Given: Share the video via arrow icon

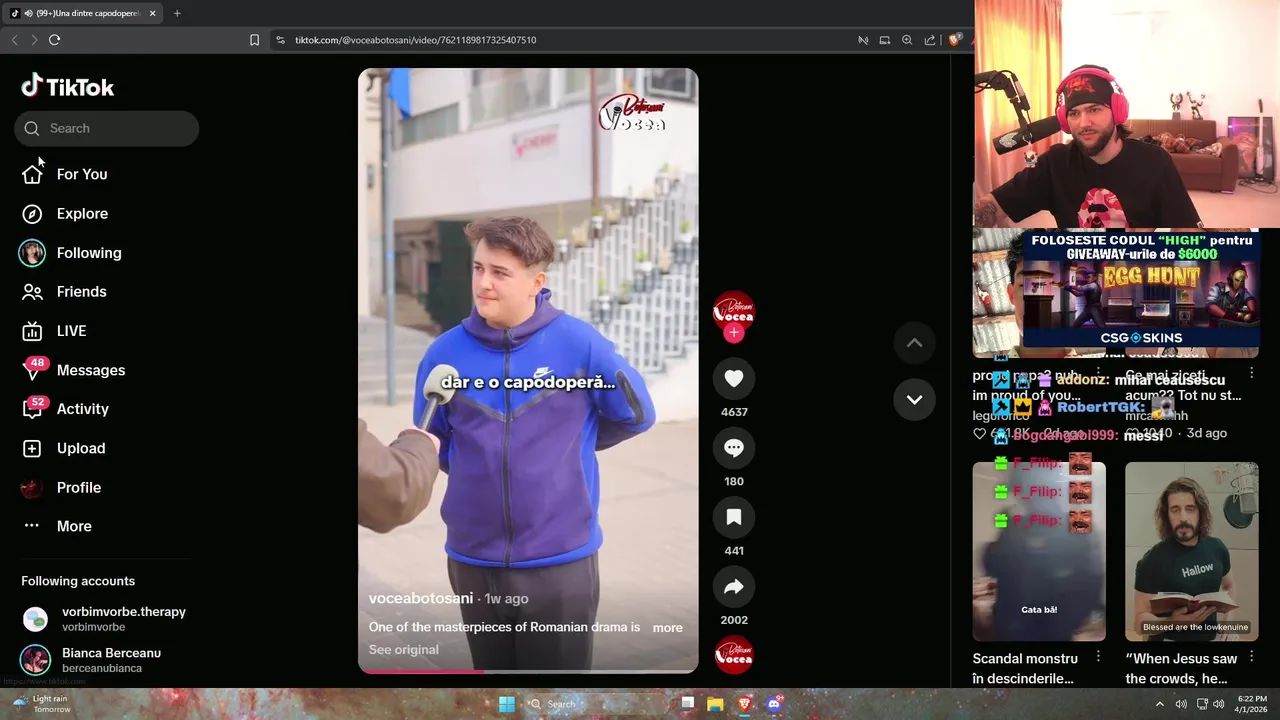Looking at the screenshot, I should click(x=734, y=587).
